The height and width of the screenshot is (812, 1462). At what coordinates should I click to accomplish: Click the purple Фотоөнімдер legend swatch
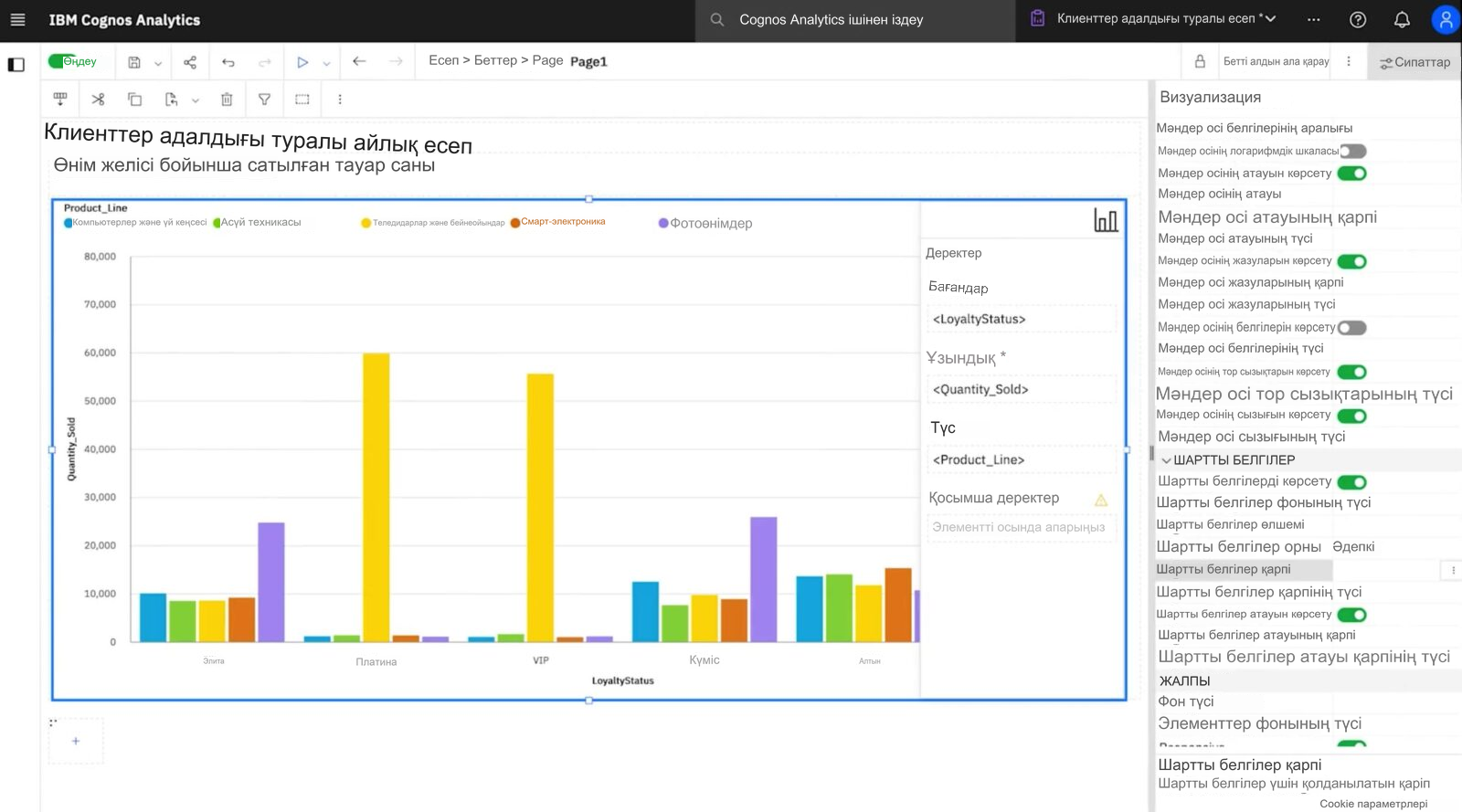tap(663, 223)
